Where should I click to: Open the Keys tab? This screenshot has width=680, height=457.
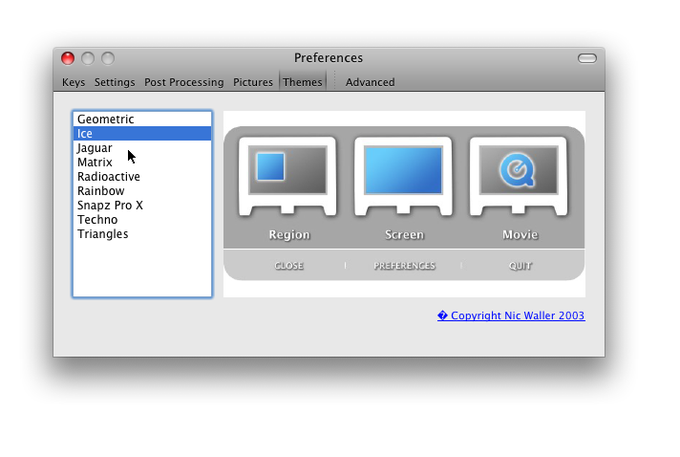point(73,82)
